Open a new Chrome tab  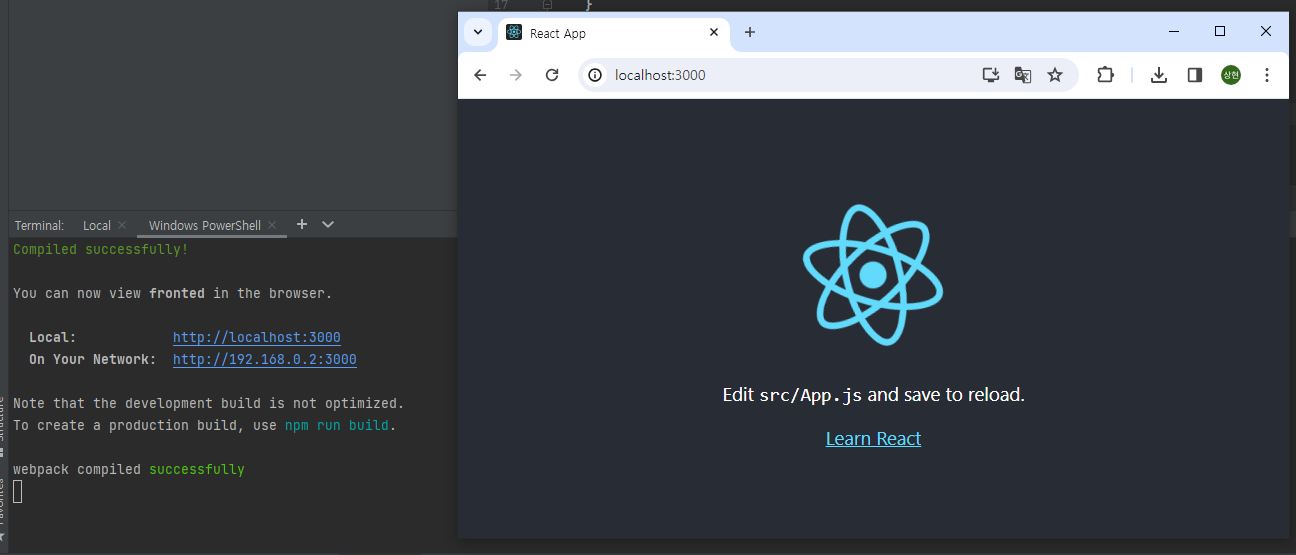[x=750, y=32]
